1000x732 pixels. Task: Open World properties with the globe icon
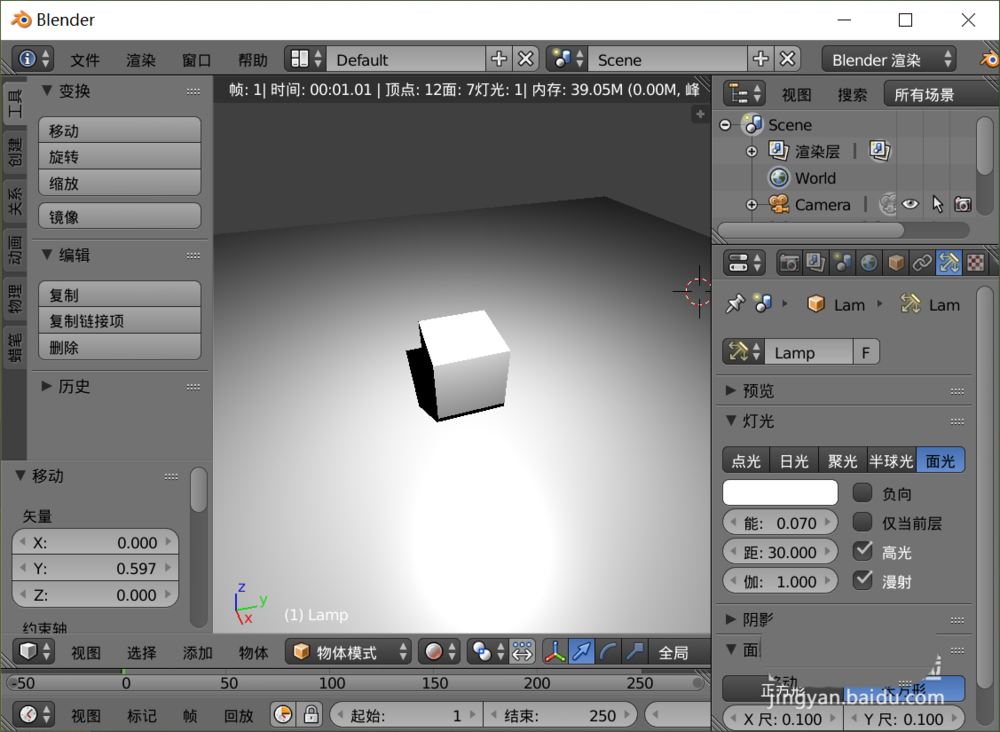pyautogui.click(x=867, y=262)
